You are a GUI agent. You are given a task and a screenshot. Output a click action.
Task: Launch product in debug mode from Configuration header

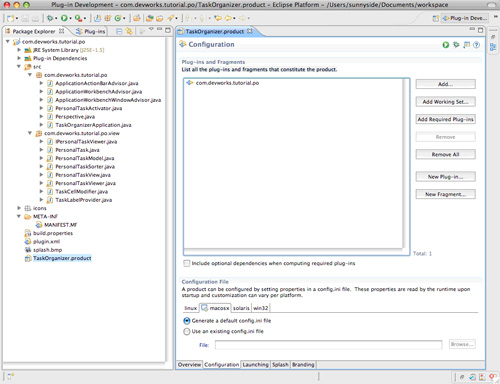click(456, 45)
